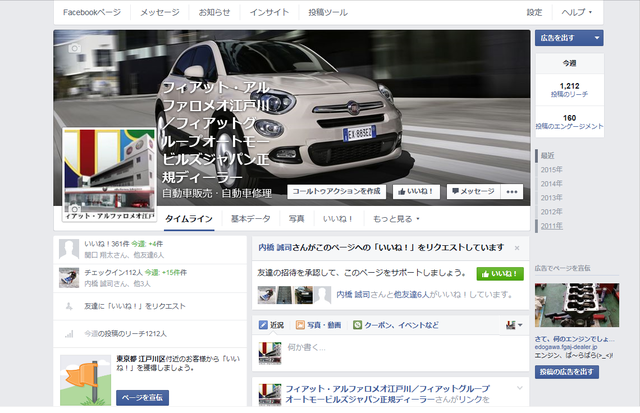Jump to 最近 on timeline

[547, 155]
